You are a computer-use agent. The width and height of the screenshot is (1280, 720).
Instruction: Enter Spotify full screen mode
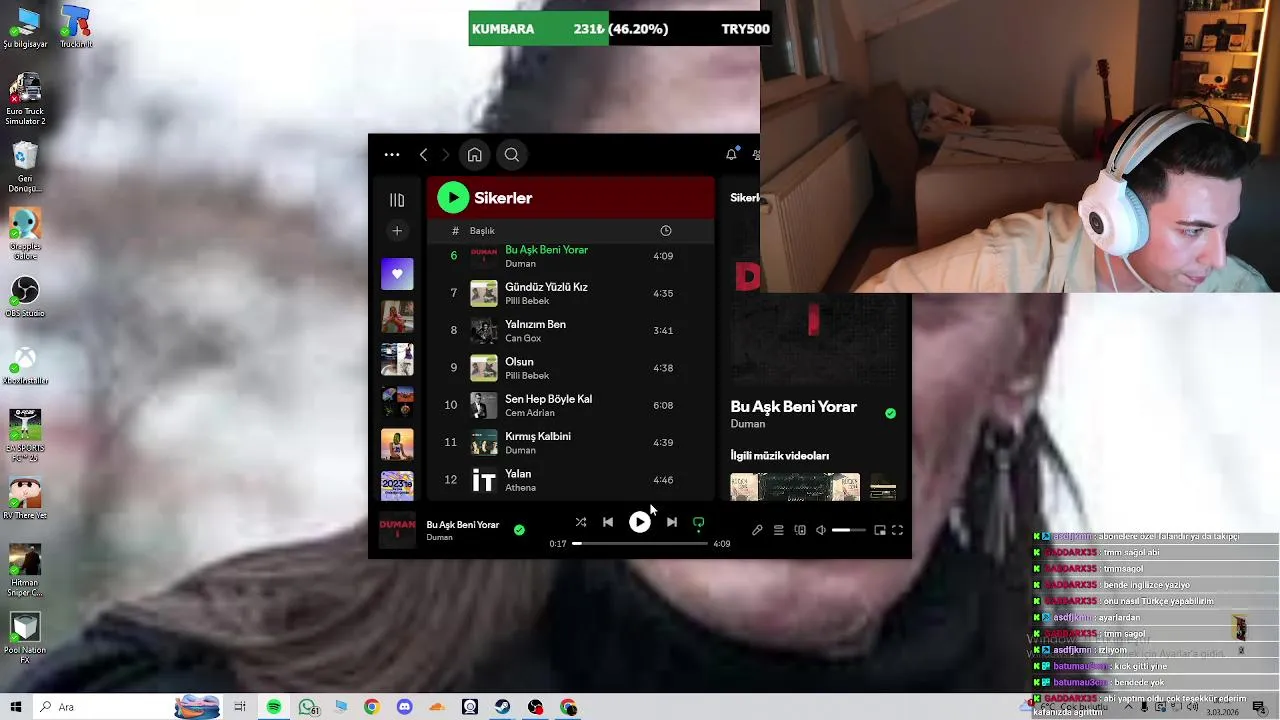click(x=898, y=530)
